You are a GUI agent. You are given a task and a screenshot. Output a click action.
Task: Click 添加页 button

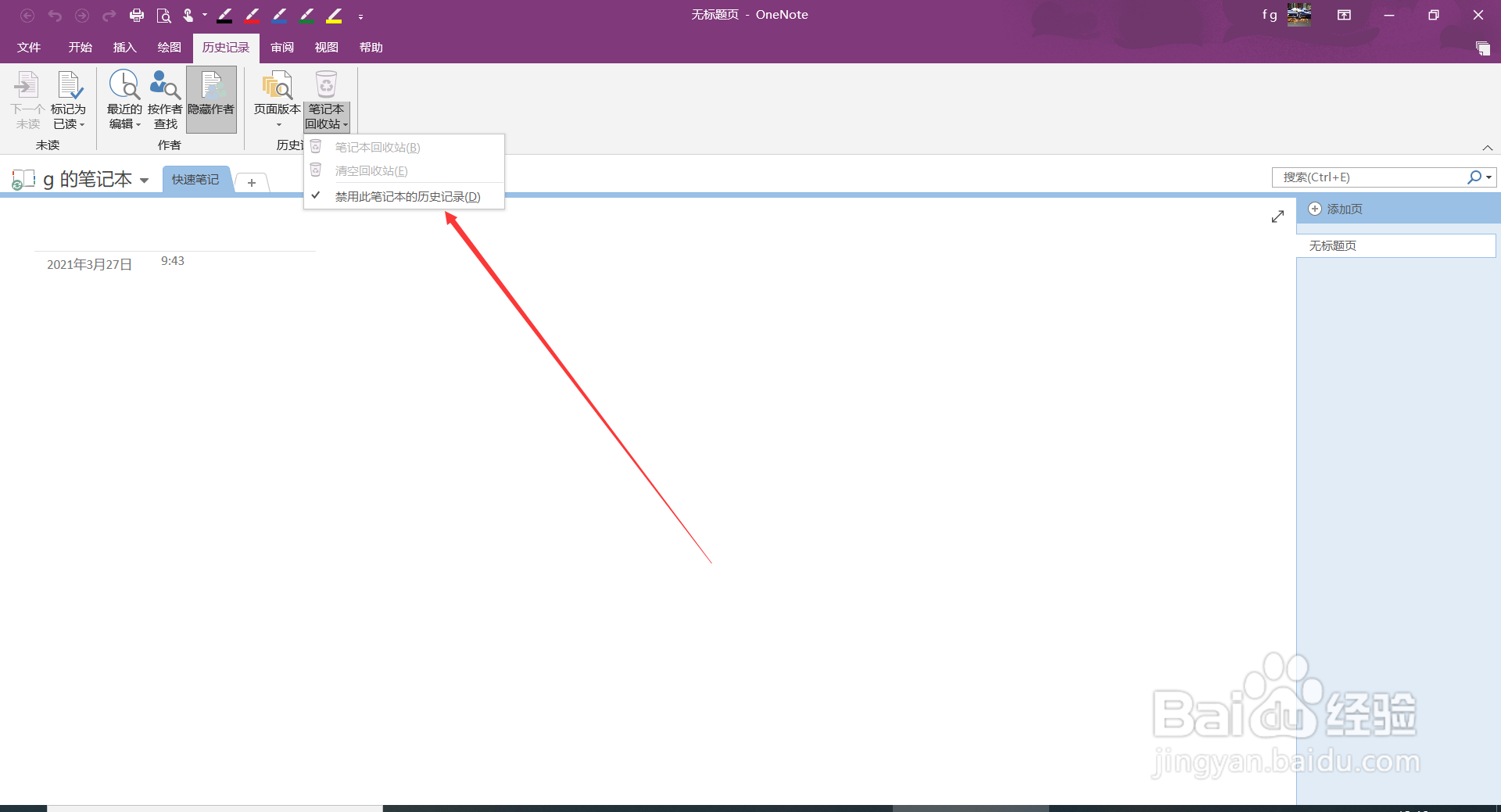1336,209
